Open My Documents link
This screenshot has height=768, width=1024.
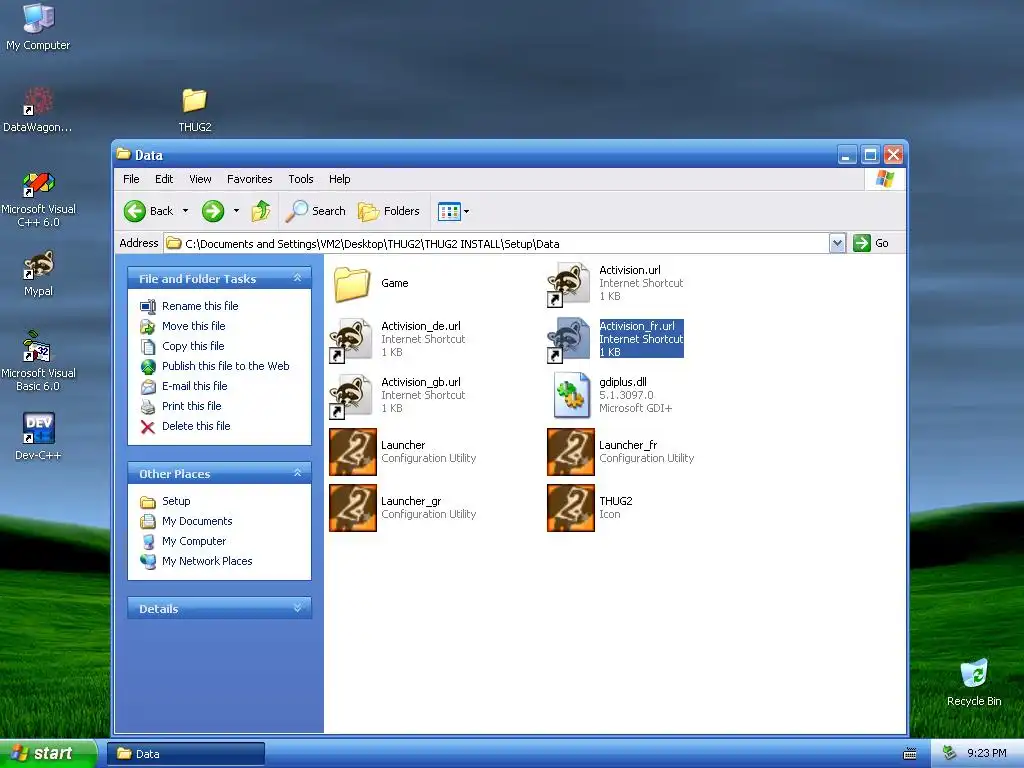(197, 521)
